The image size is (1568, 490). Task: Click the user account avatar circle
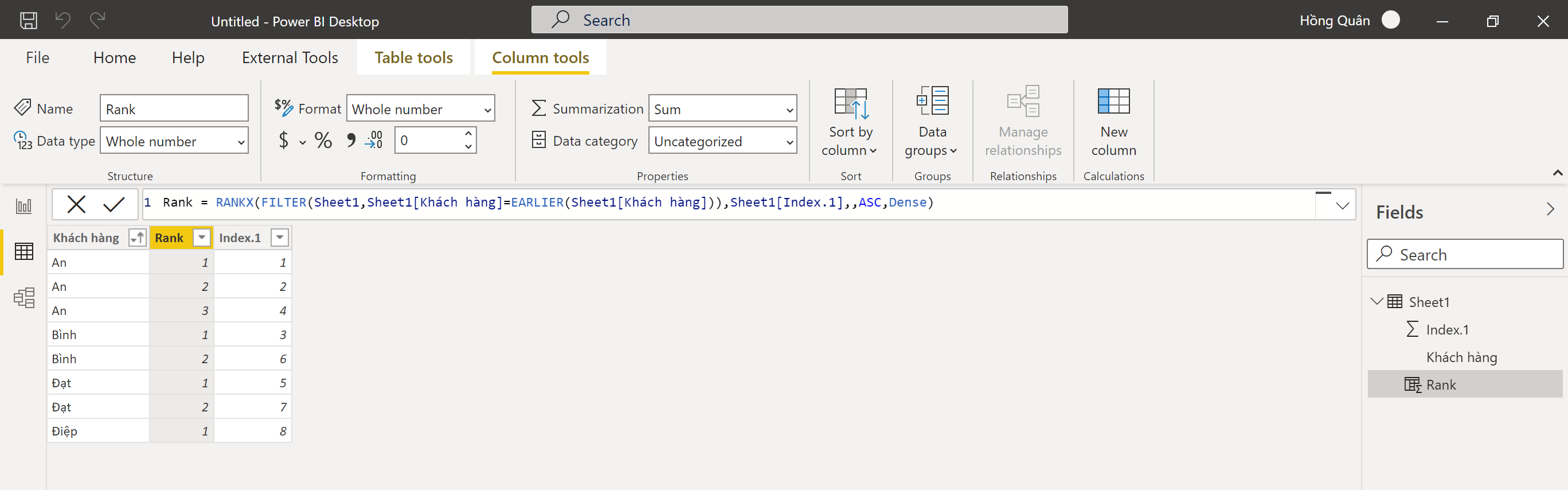[x=1391, y=20]
